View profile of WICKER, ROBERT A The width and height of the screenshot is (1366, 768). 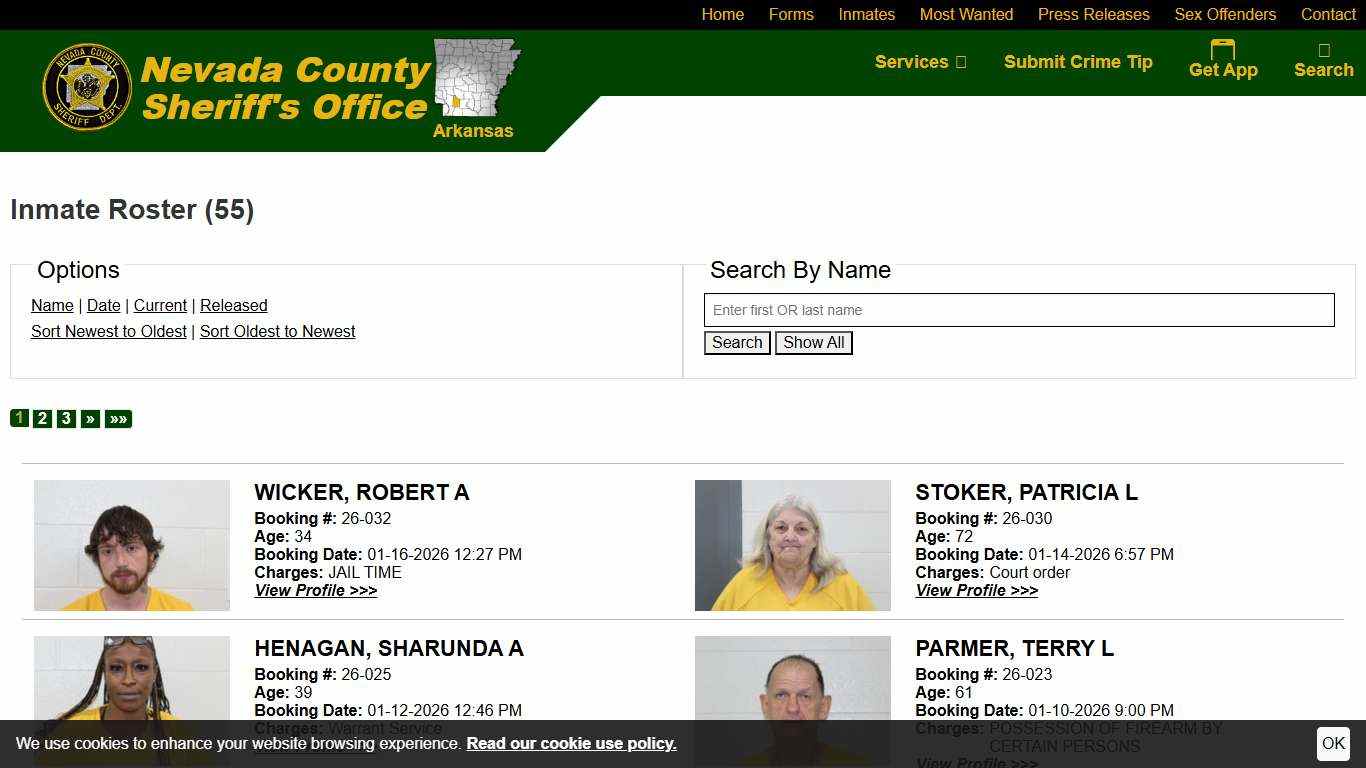(x=315, y=590)
